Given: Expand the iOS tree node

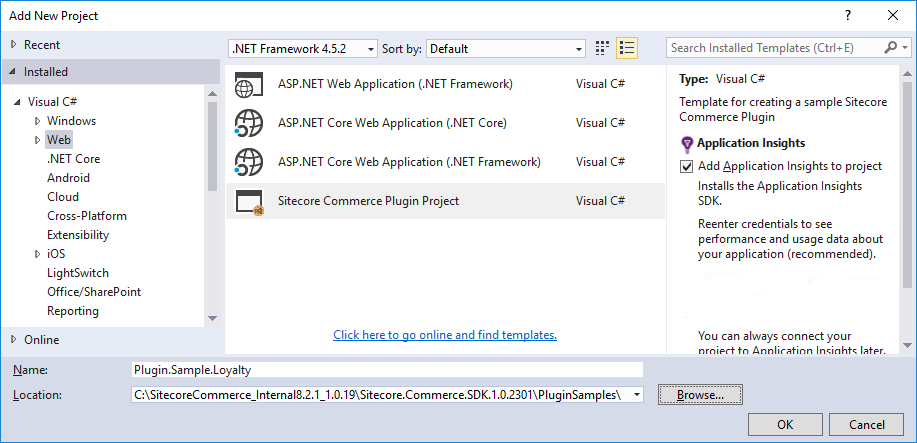Looking at the screenshot, I should (x=37, y=254).
